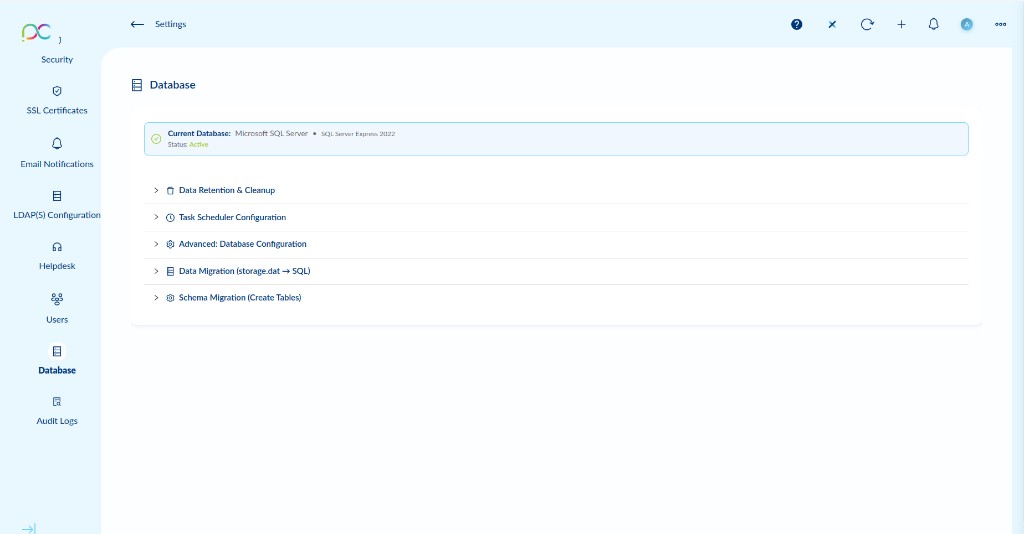
Task: Select Database in the sidebar
Action: (57, 370)
